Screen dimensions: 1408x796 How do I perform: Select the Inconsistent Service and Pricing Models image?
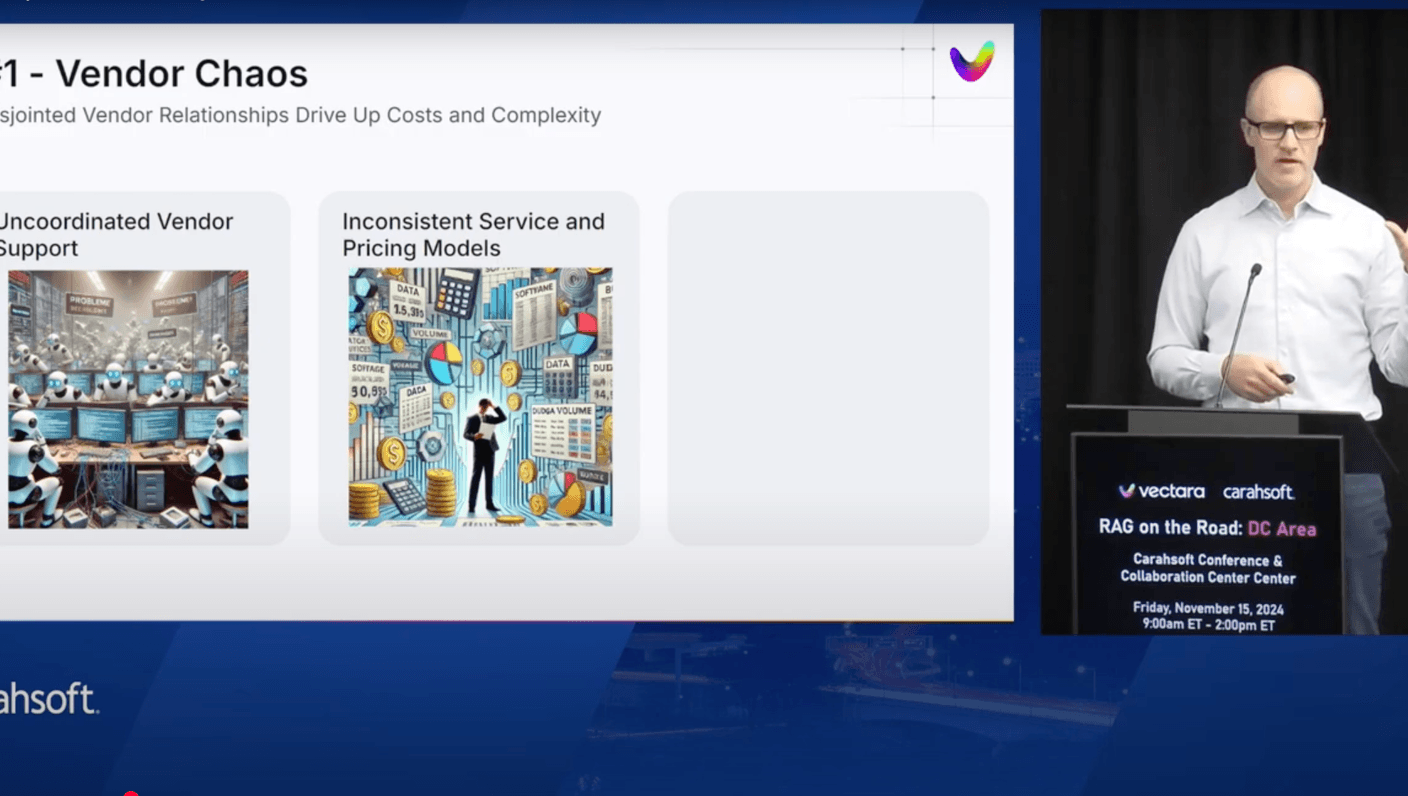pos(480,396)
